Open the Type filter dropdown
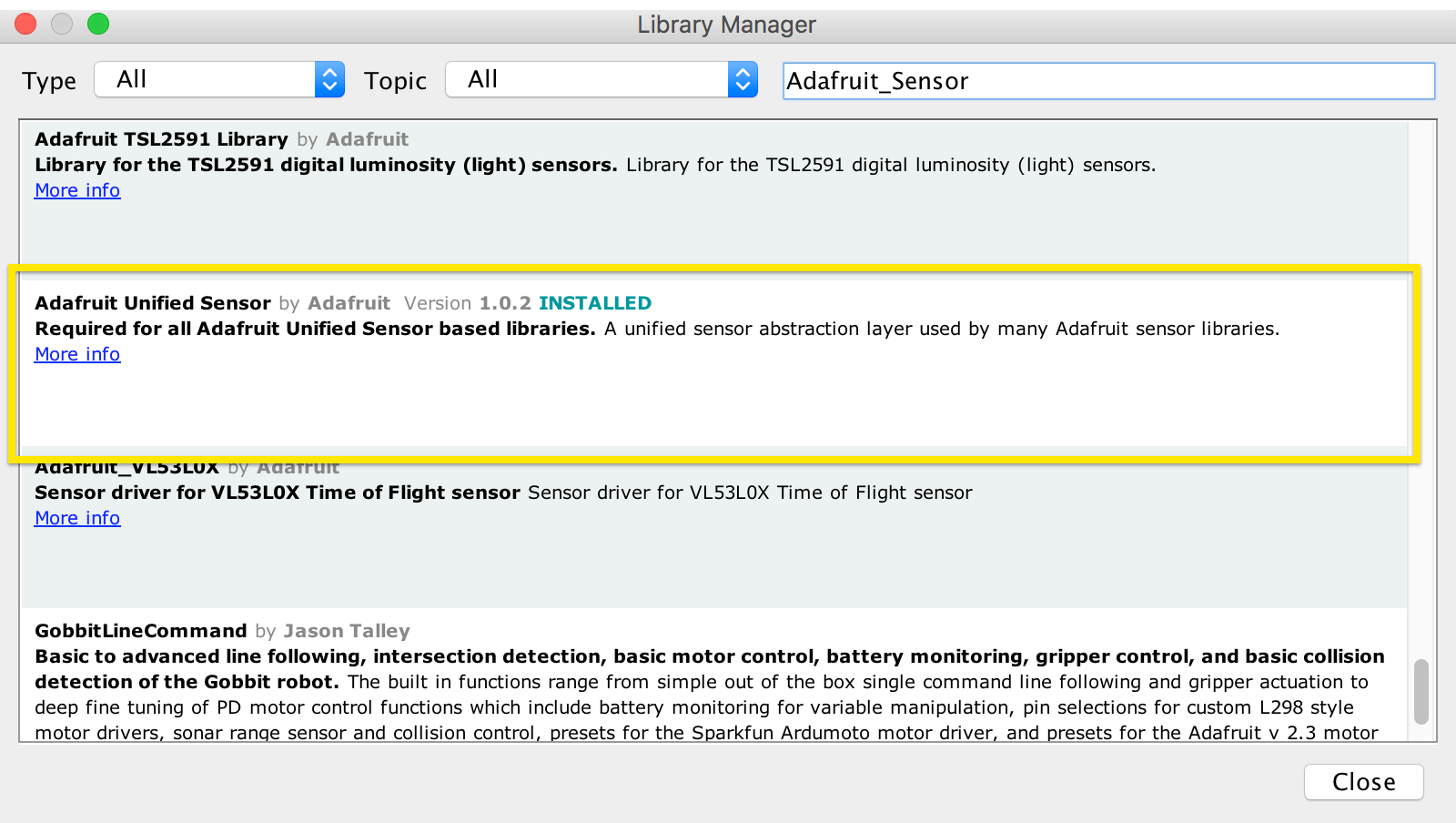The height and width of the screenshot is (823, 1456). coord(218,79)
